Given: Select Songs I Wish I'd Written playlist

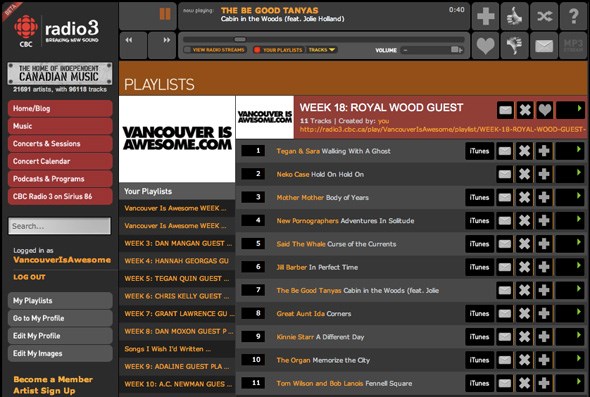Looking at the screenshot, I should [177, 349].
